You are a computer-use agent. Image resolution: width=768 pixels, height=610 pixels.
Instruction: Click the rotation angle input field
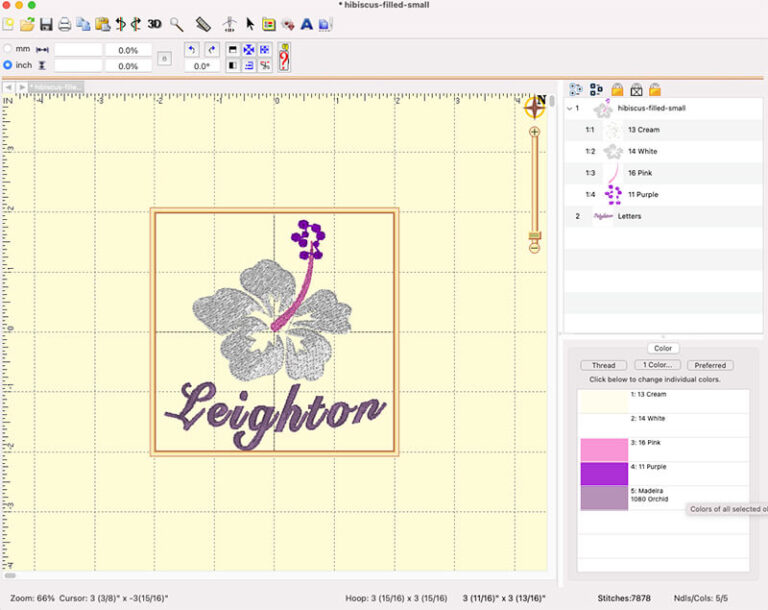[202, 66]
